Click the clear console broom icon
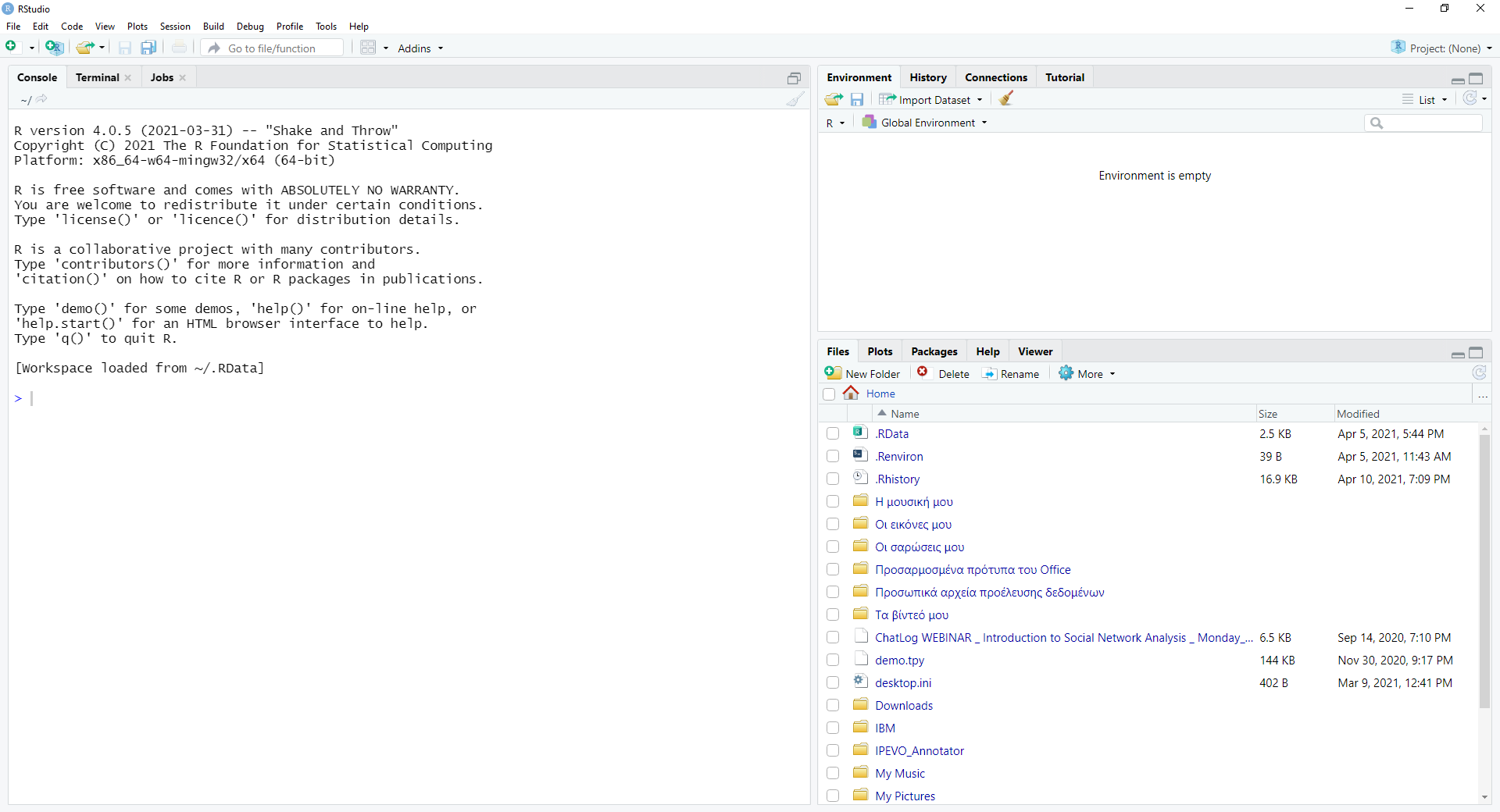The width and height of the screenshot is (1500, 812). point(795,99)
